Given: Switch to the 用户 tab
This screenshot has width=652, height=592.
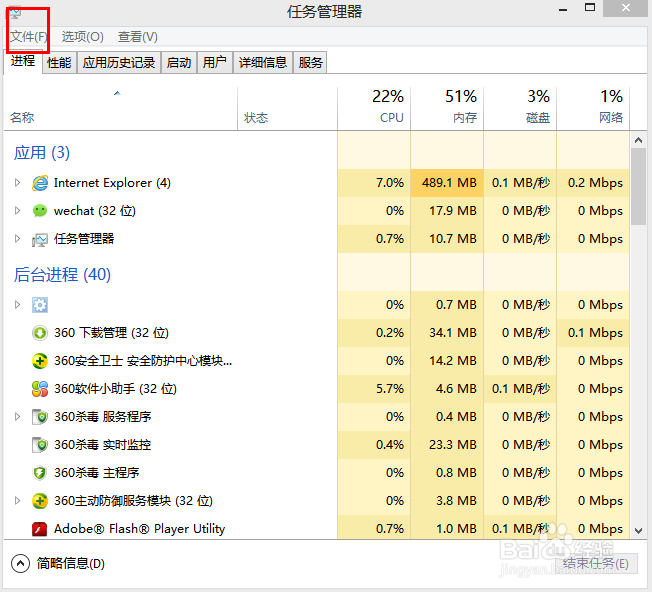Looking at the screenshot, I should (215, 63).
